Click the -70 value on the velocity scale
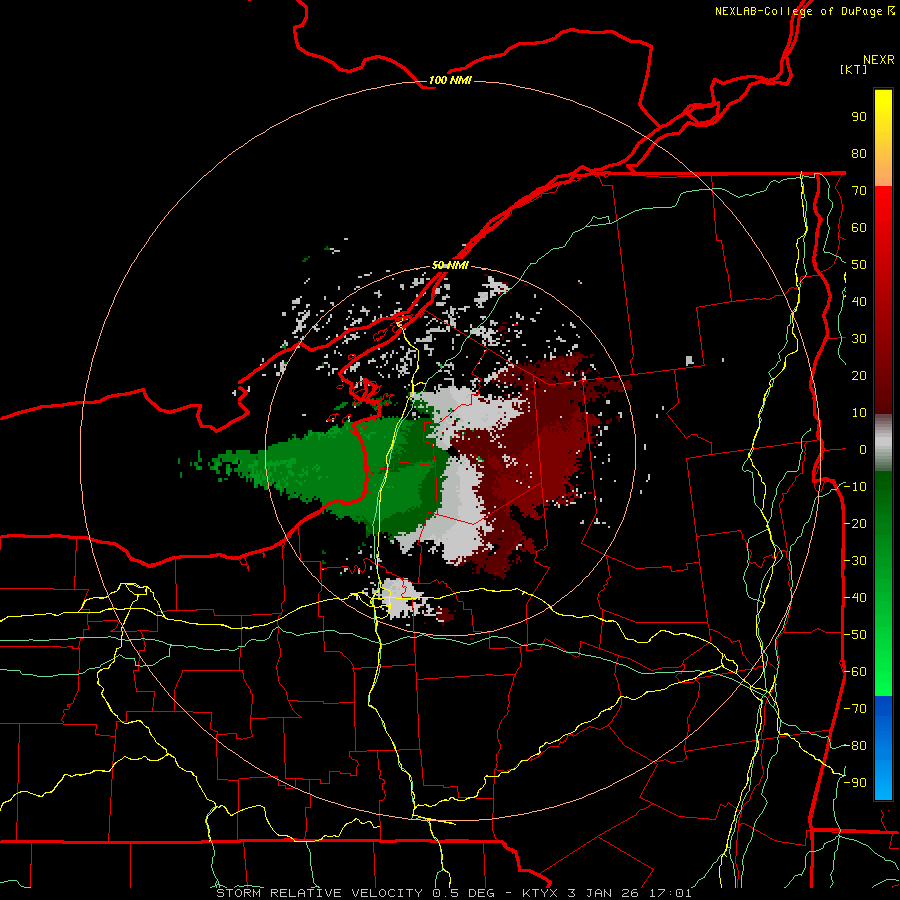 click(x=855, y=709)
